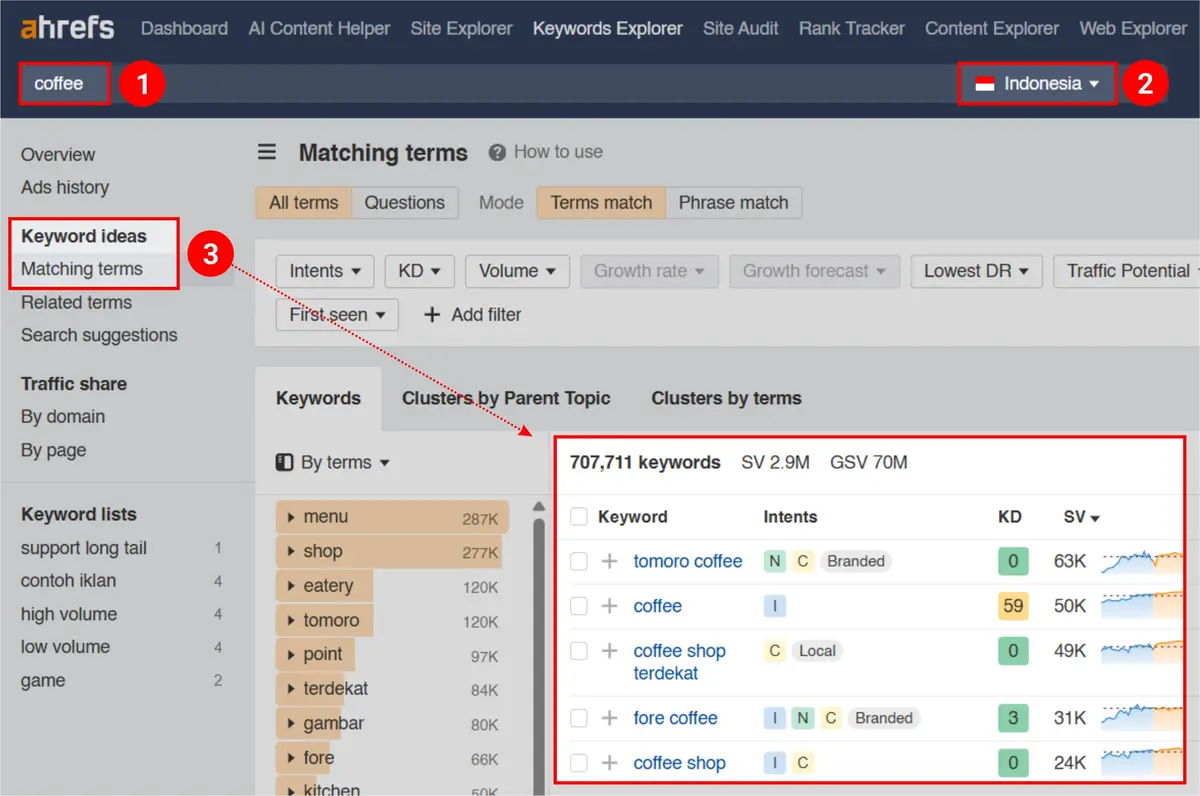Image resolution: width=1200 pixels, height=796 pixels.
Task: Open Search suggestions in sidebar
Action: click(99, 335)
